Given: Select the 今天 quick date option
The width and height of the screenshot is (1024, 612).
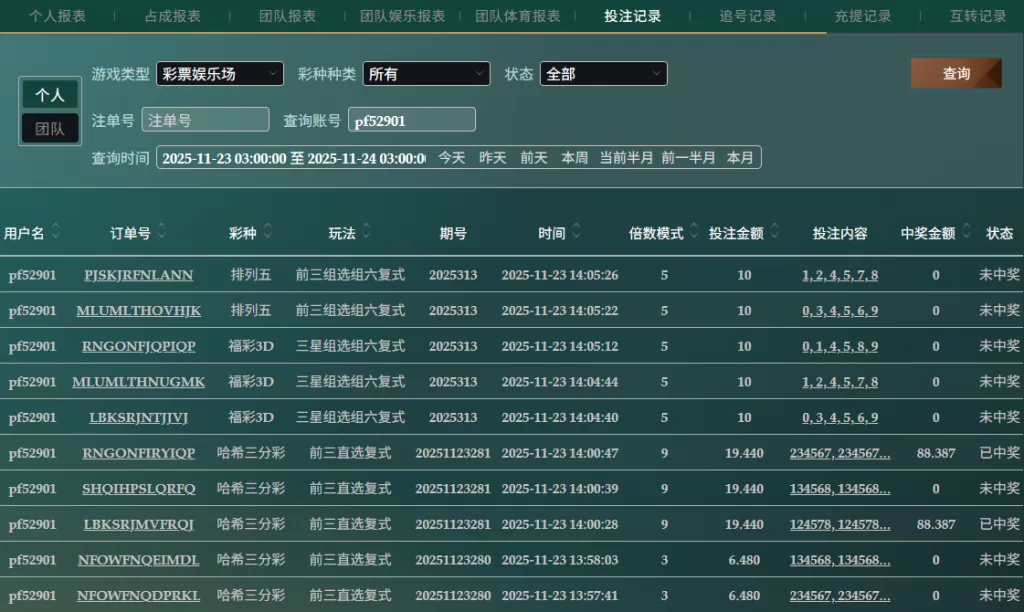Looking at the screenshot, I should pyautogui.click(x=452, y=158).
